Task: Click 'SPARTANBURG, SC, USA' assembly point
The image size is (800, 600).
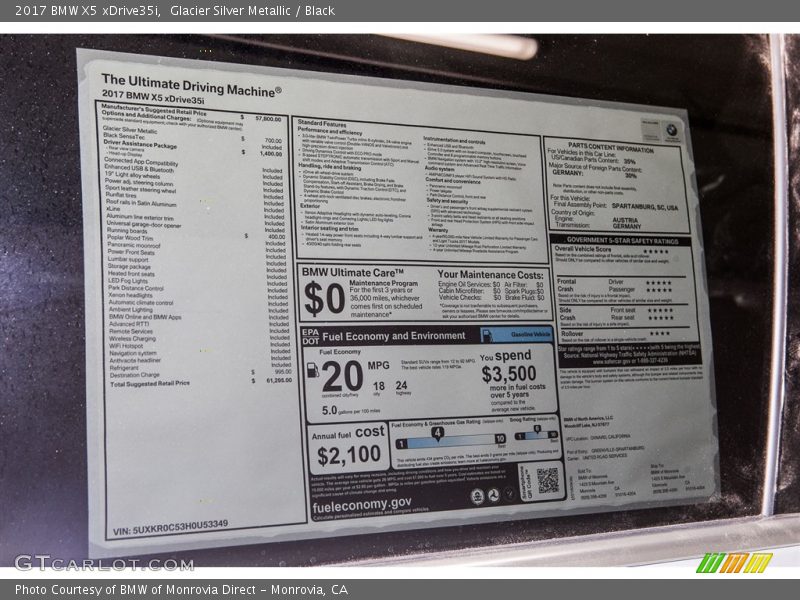Action: tap(645, 207)
